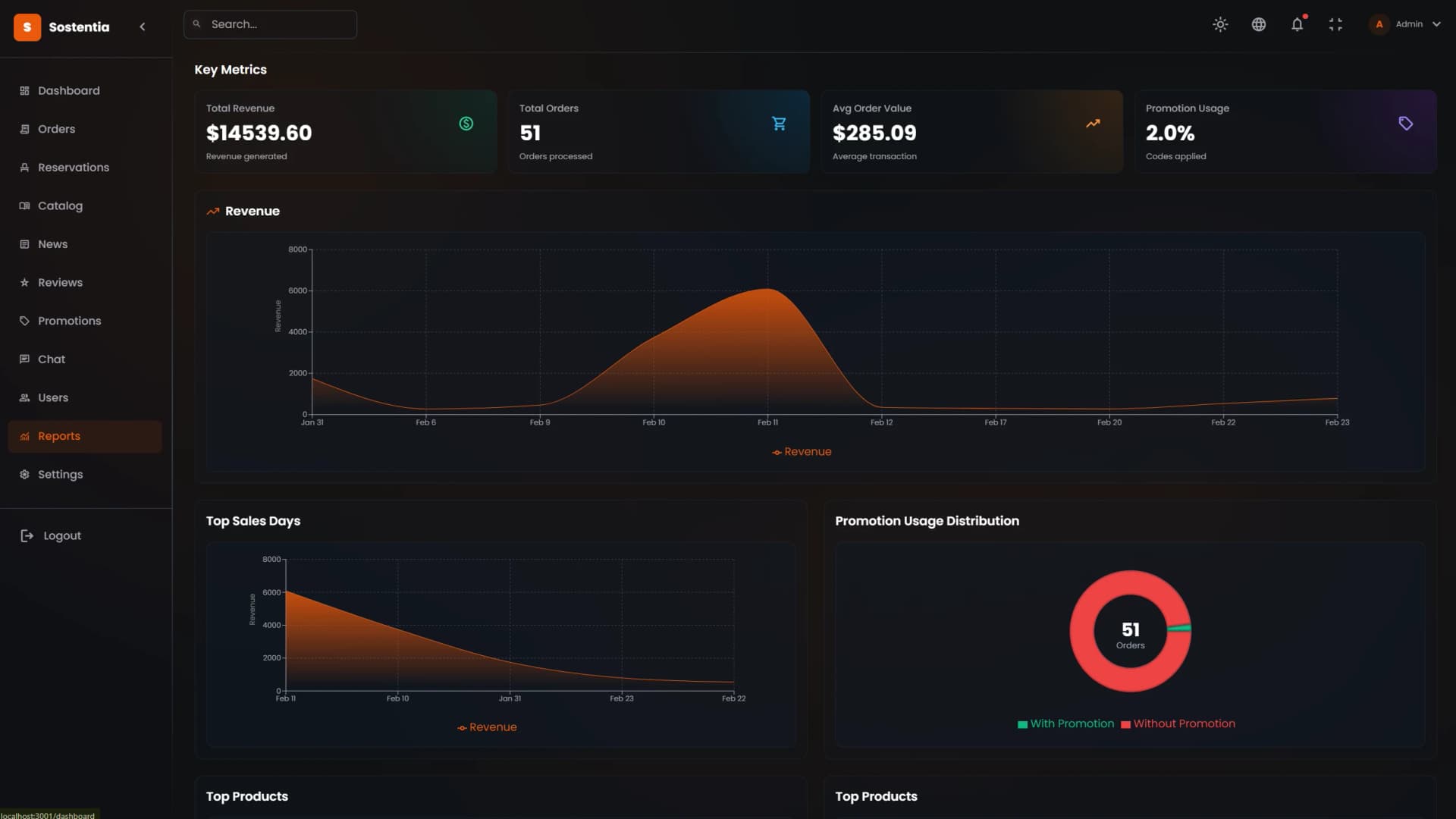
Task: Open the Chat section
Action: [52, 359]
